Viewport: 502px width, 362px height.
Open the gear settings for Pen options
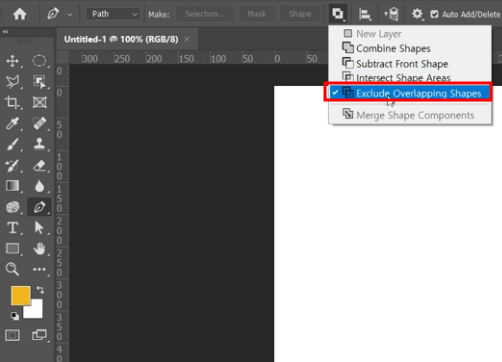[x=417, y=14]
